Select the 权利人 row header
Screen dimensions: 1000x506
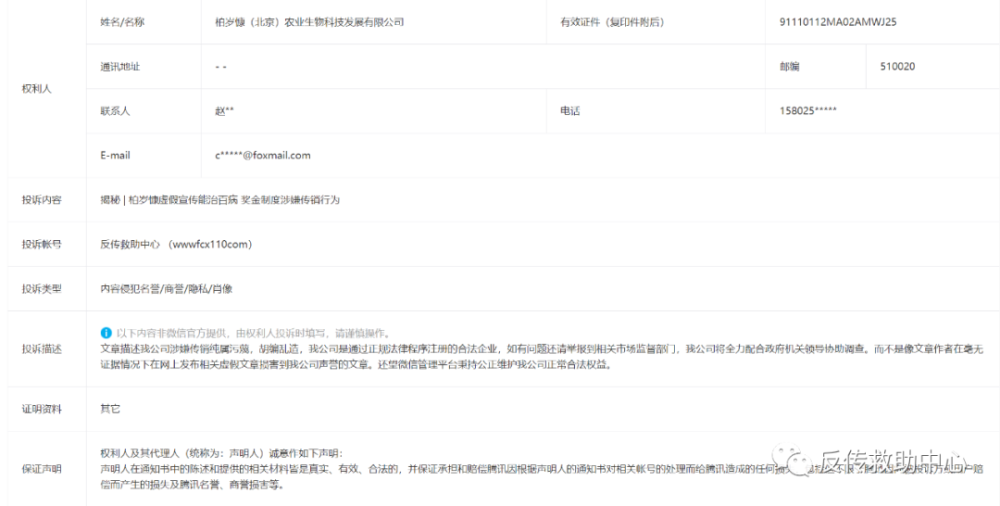click(36, 89)
